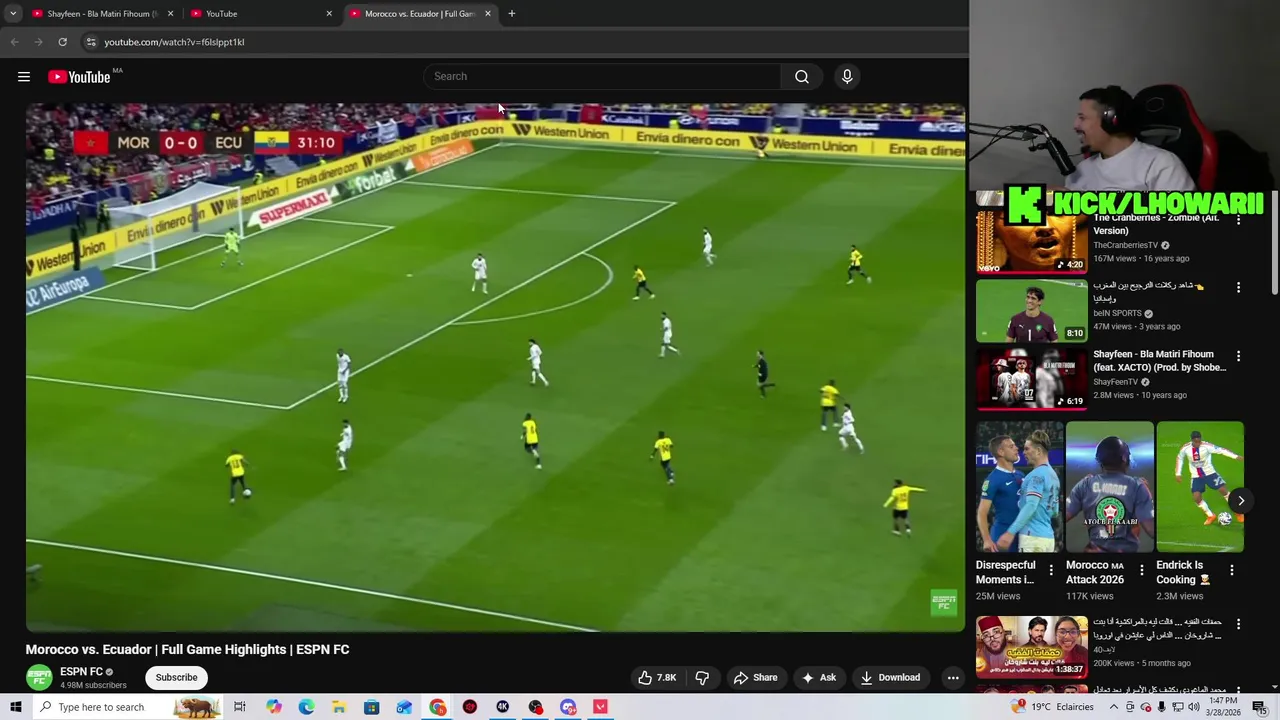Open options for The Cranberries - Zombie video
Screen dimensions: 1280x720
(x=1238, y=219)
